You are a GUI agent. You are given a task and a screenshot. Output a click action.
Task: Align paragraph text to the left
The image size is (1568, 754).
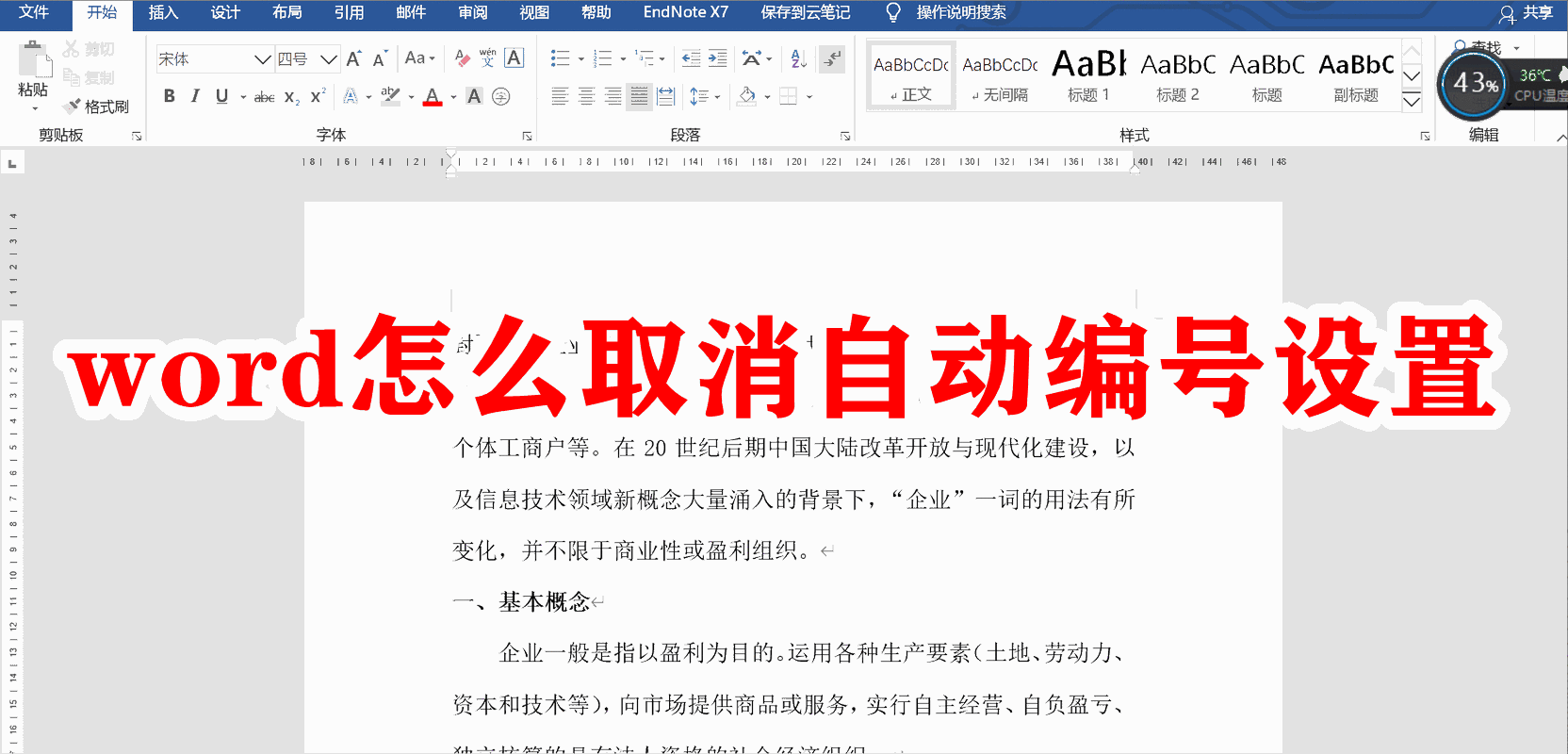click(560, 96)
